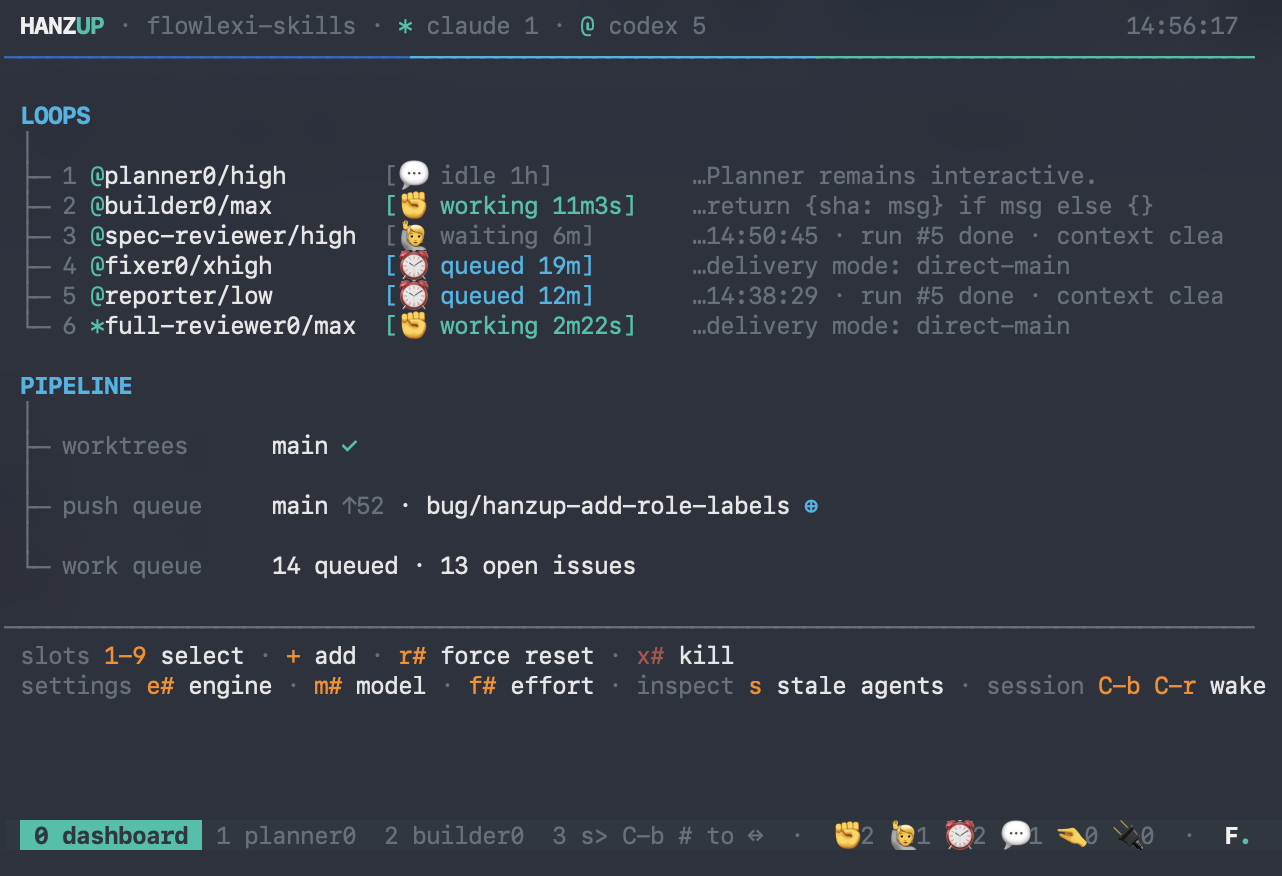Click the 'working 2m22s' status
Viewport: 1282px width, 876px height.
[531, 326]
